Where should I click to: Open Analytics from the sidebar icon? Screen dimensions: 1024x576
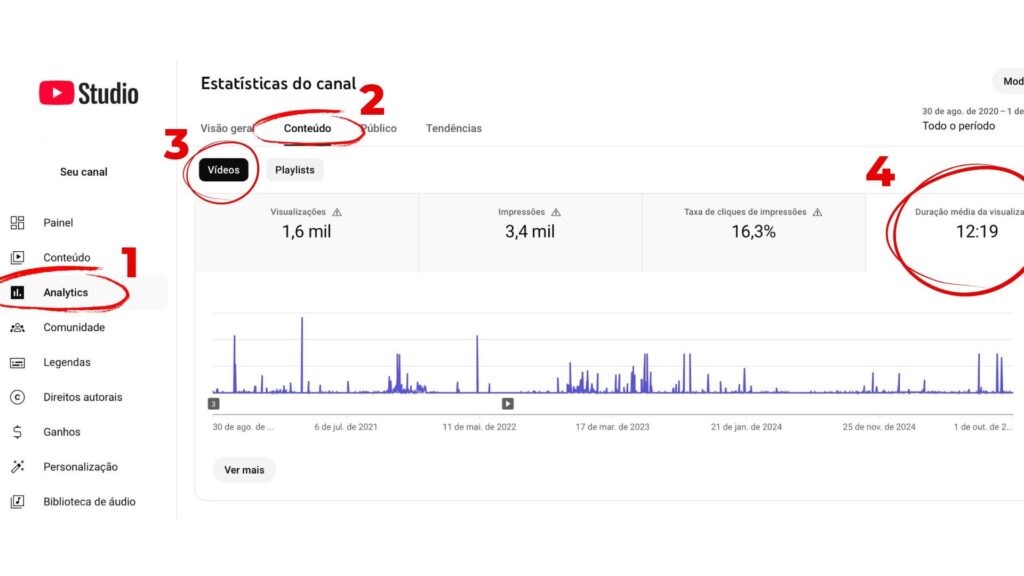click(17, 292)
